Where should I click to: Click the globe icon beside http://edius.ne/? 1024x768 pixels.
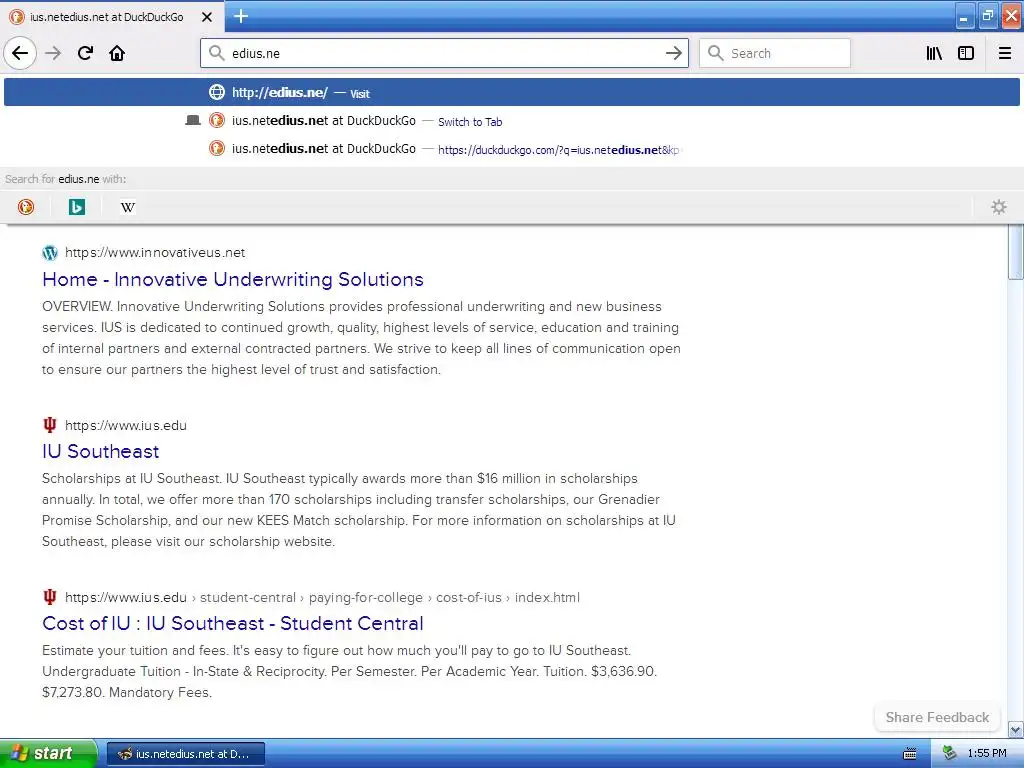(x=216, y=92)
